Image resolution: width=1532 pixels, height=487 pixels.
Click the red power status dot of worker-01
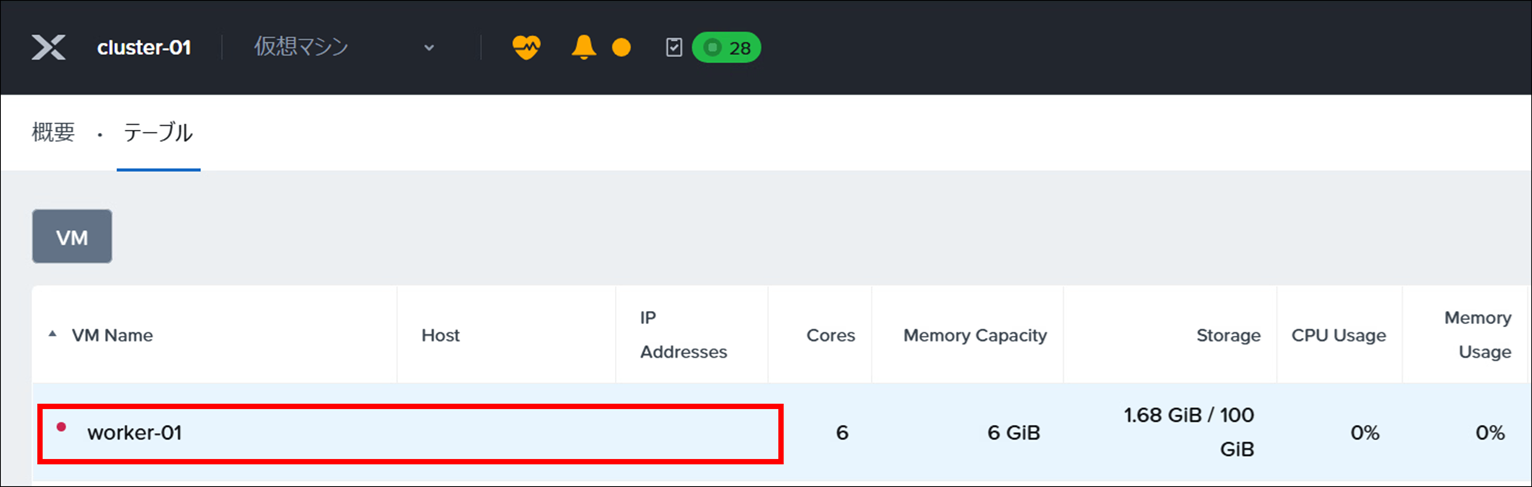61,427
